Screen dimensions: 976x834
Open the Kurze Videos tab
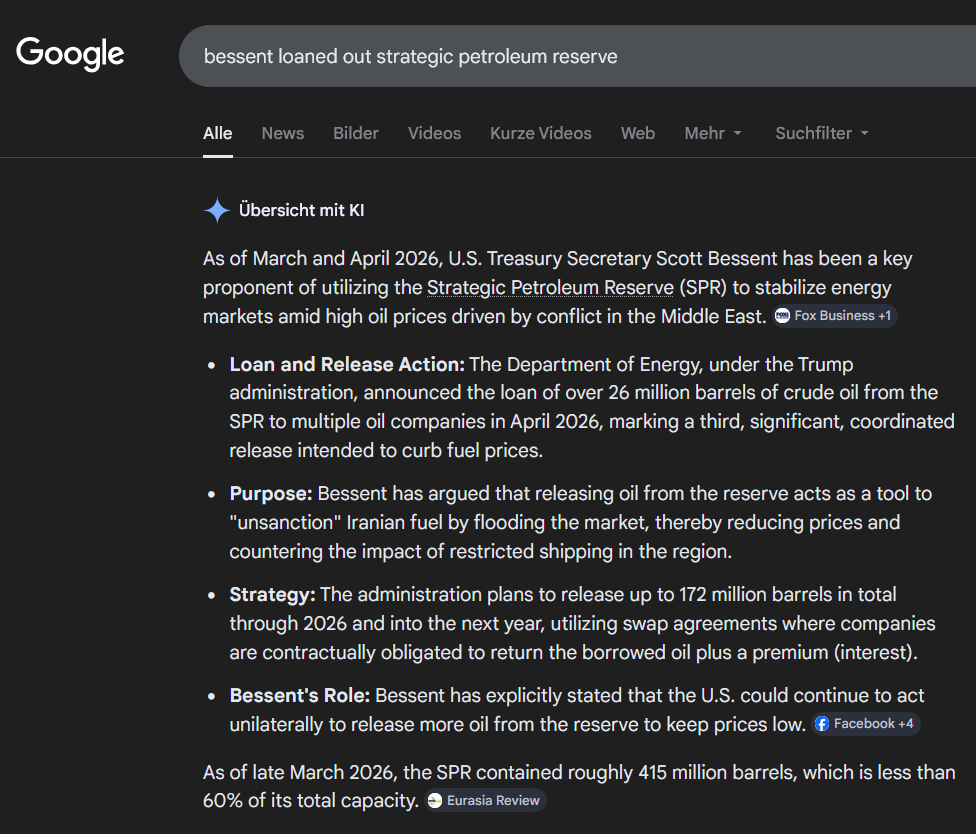[540, 133]
